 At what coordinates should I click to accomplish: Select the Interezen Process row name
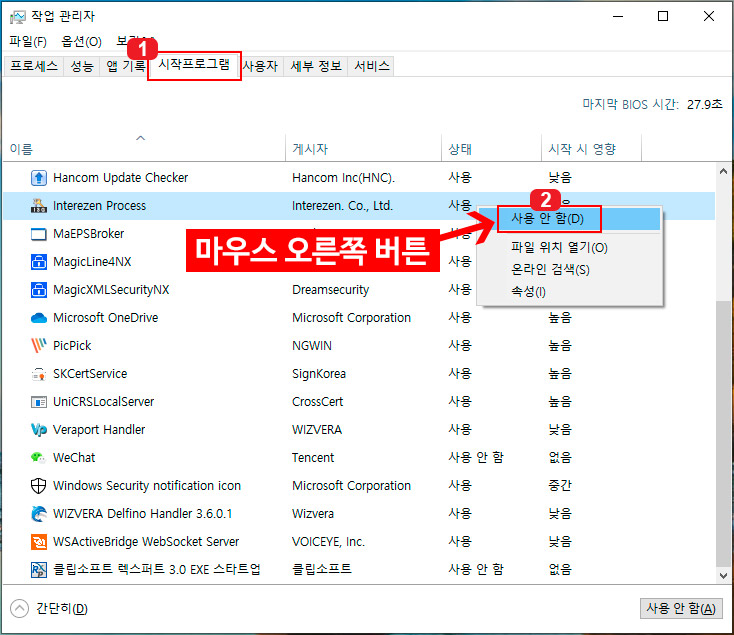point(99,206)
